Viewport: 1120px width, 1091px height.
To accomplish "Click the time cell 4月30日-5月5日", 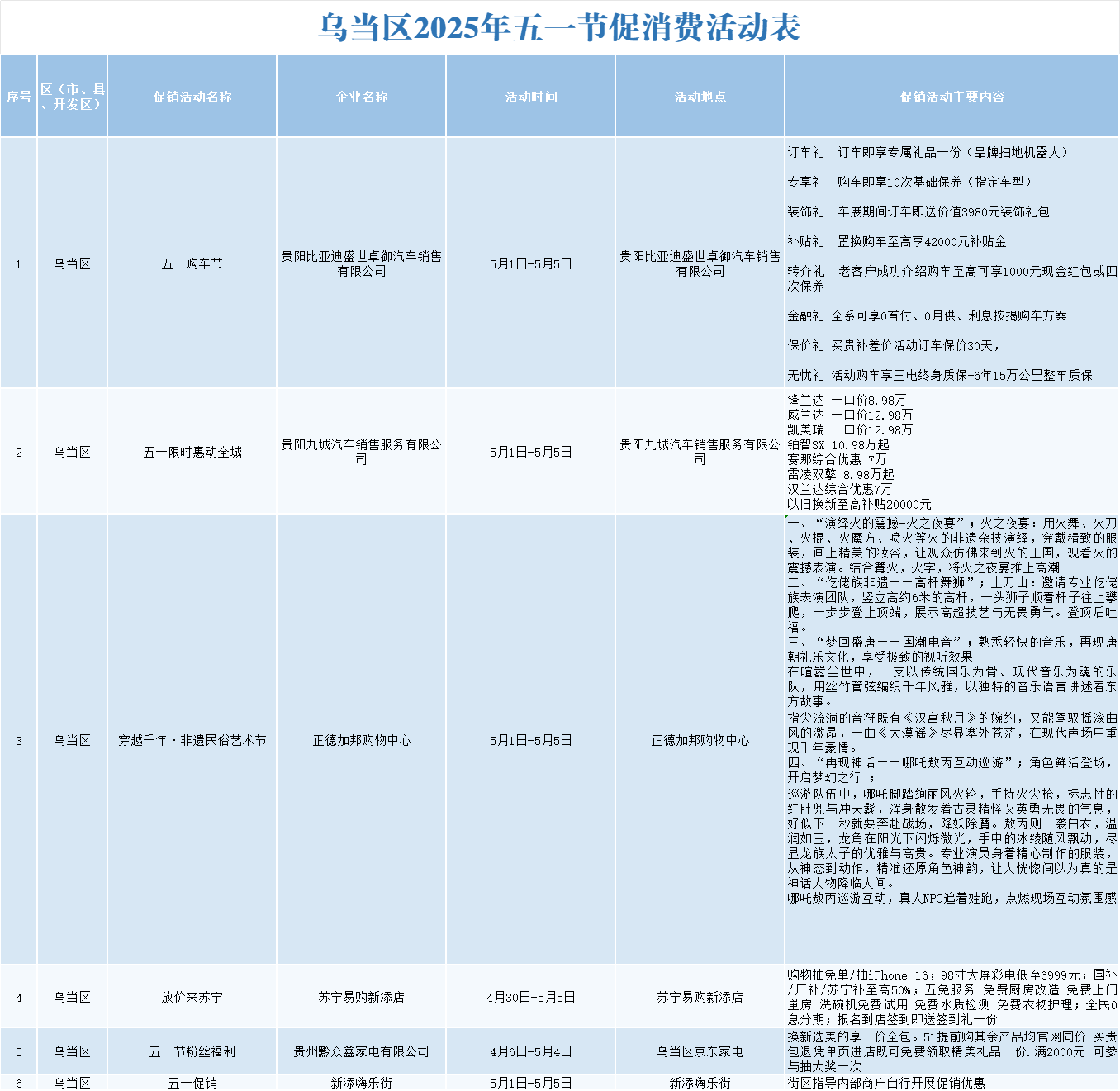I will click(x=531, y=997).
